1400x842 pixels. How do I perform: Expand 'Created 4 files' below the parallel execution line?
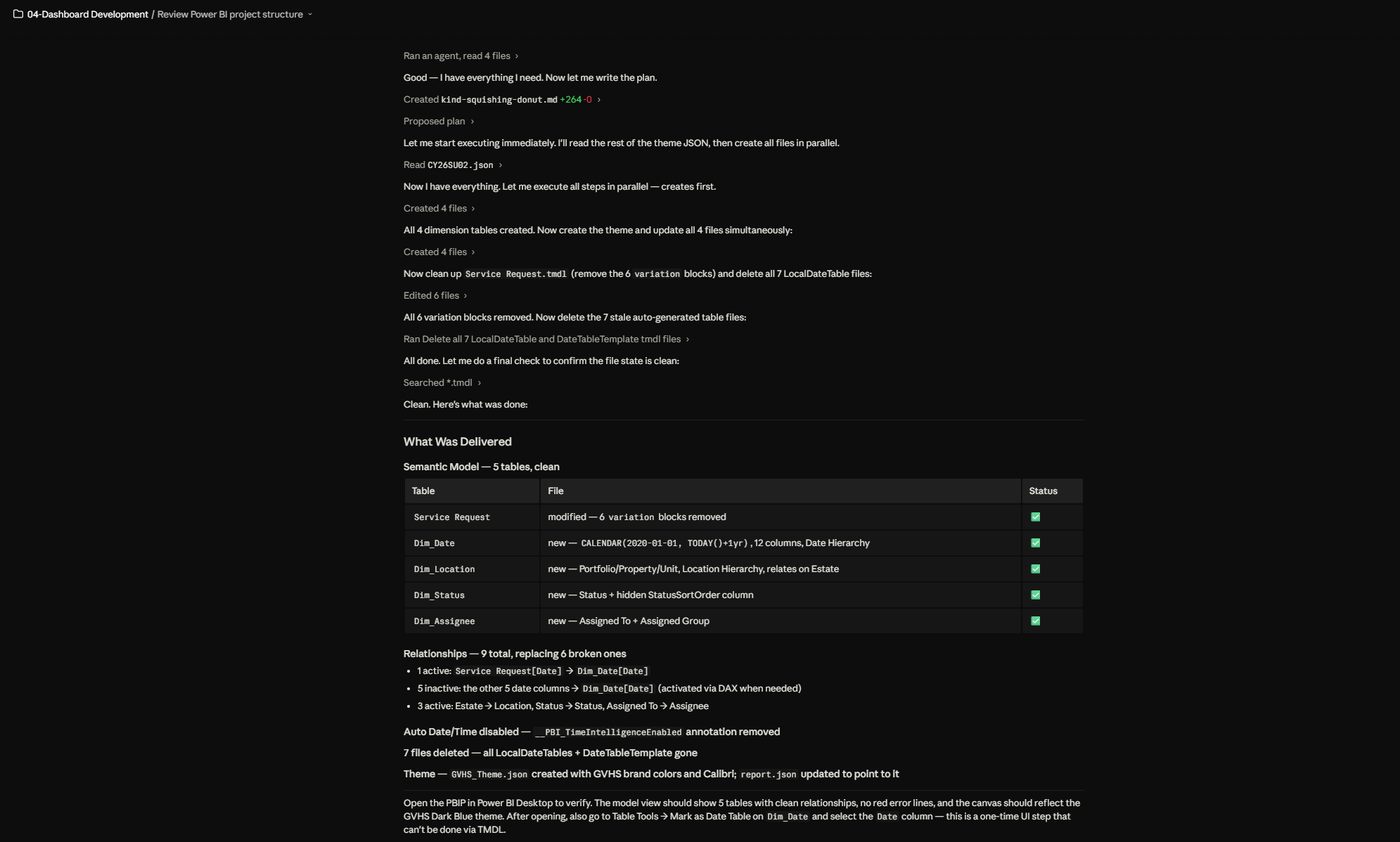click(439, 208)
